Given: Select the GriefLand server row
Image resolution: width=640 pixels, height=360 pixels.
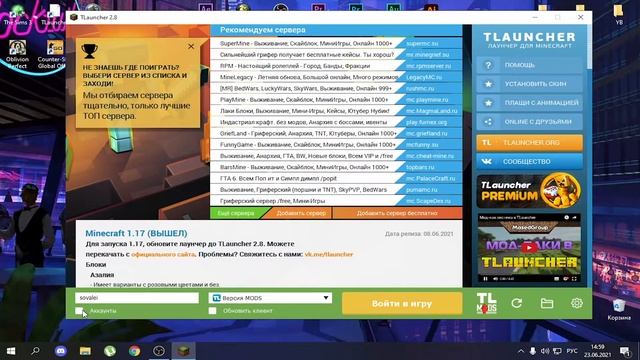Looking at the screenshot, I should (x=336, y=133).
